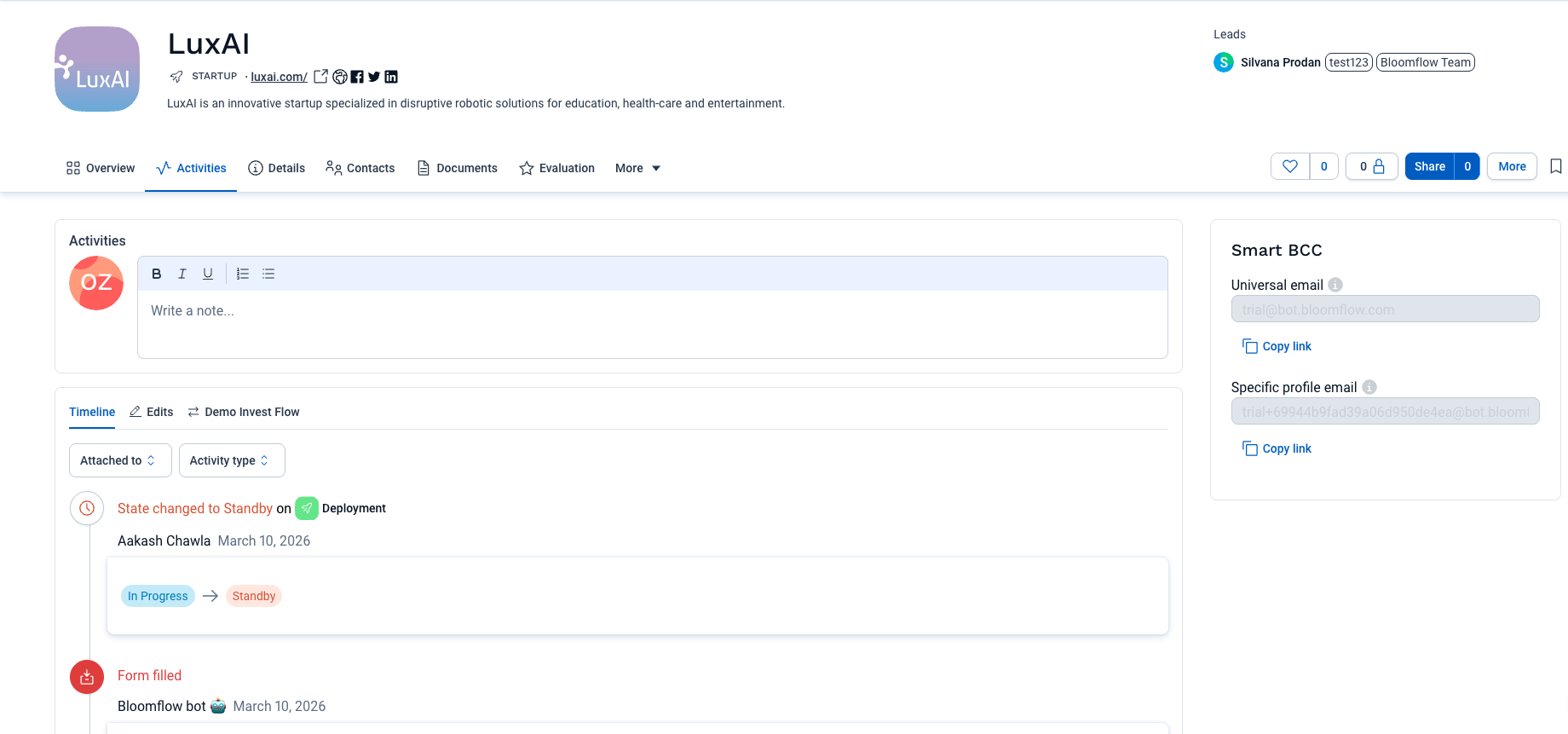This screenshot has width=1568, height=734.
Task: Click the heart like button
Action: (1290, 166)
